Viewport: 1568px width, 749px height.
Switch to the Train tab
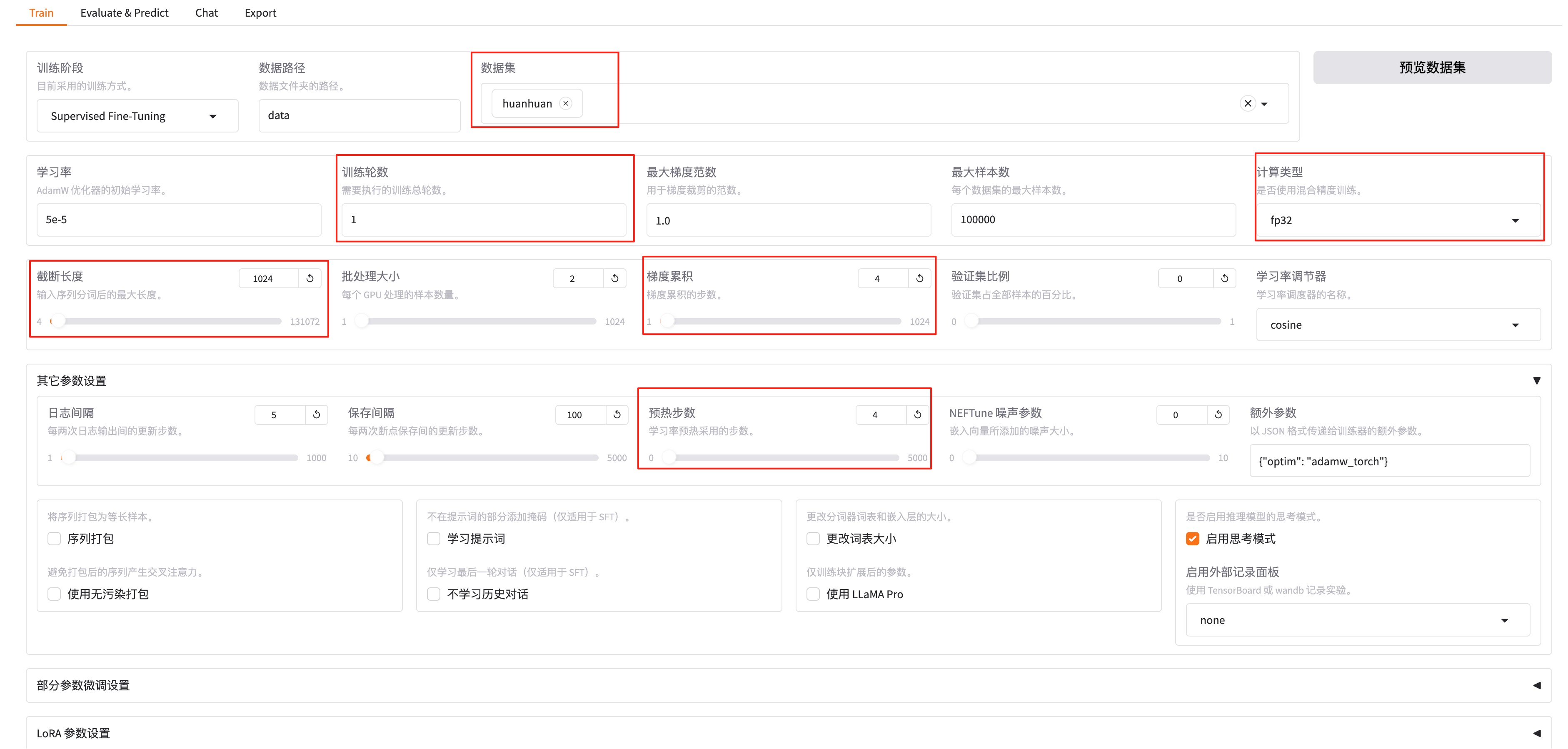(x=41, y=13)
